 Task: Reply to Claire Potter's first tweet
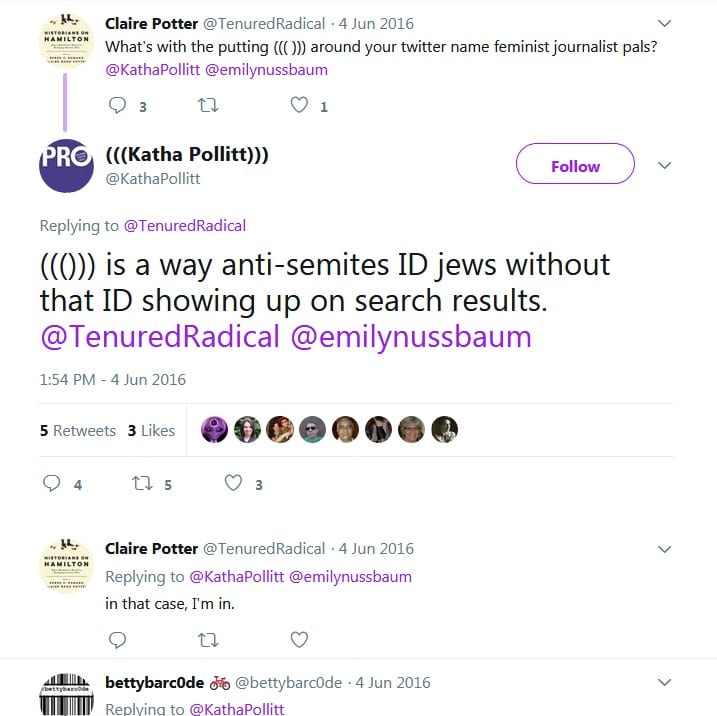coord(117,106)
